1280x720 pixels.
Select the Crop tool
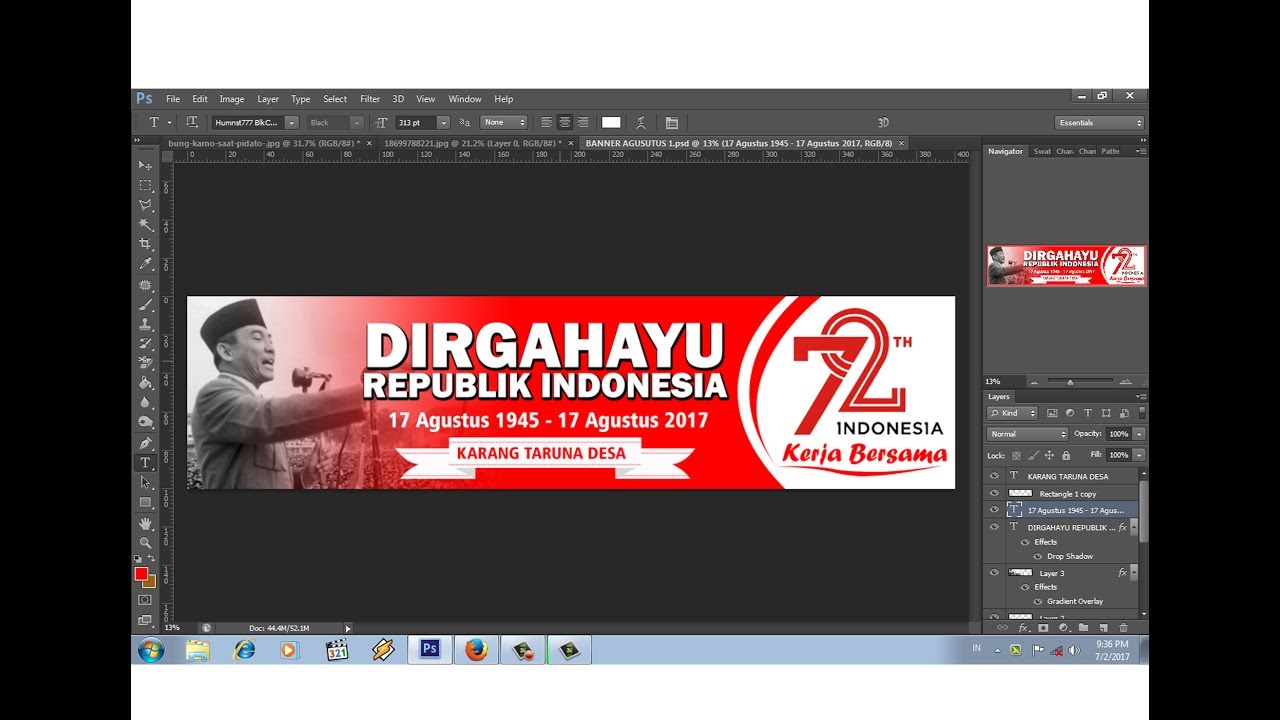[x=145, y=244]
